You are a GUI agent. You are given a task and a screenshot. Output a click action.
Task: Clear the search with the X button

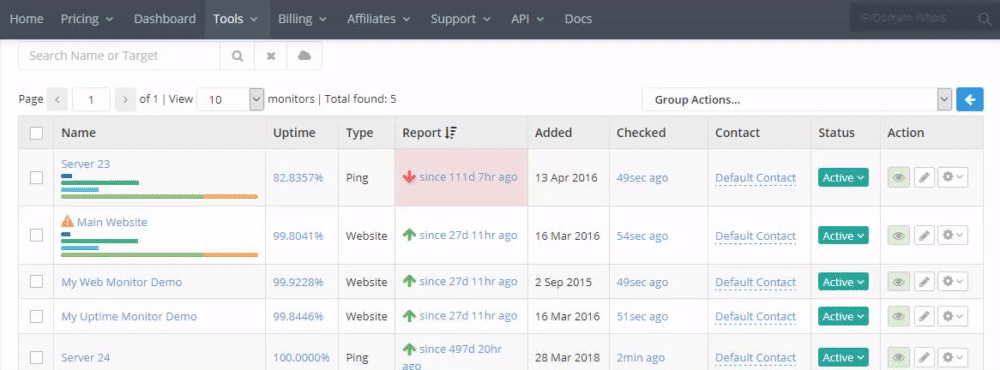(x=271, y=56)
